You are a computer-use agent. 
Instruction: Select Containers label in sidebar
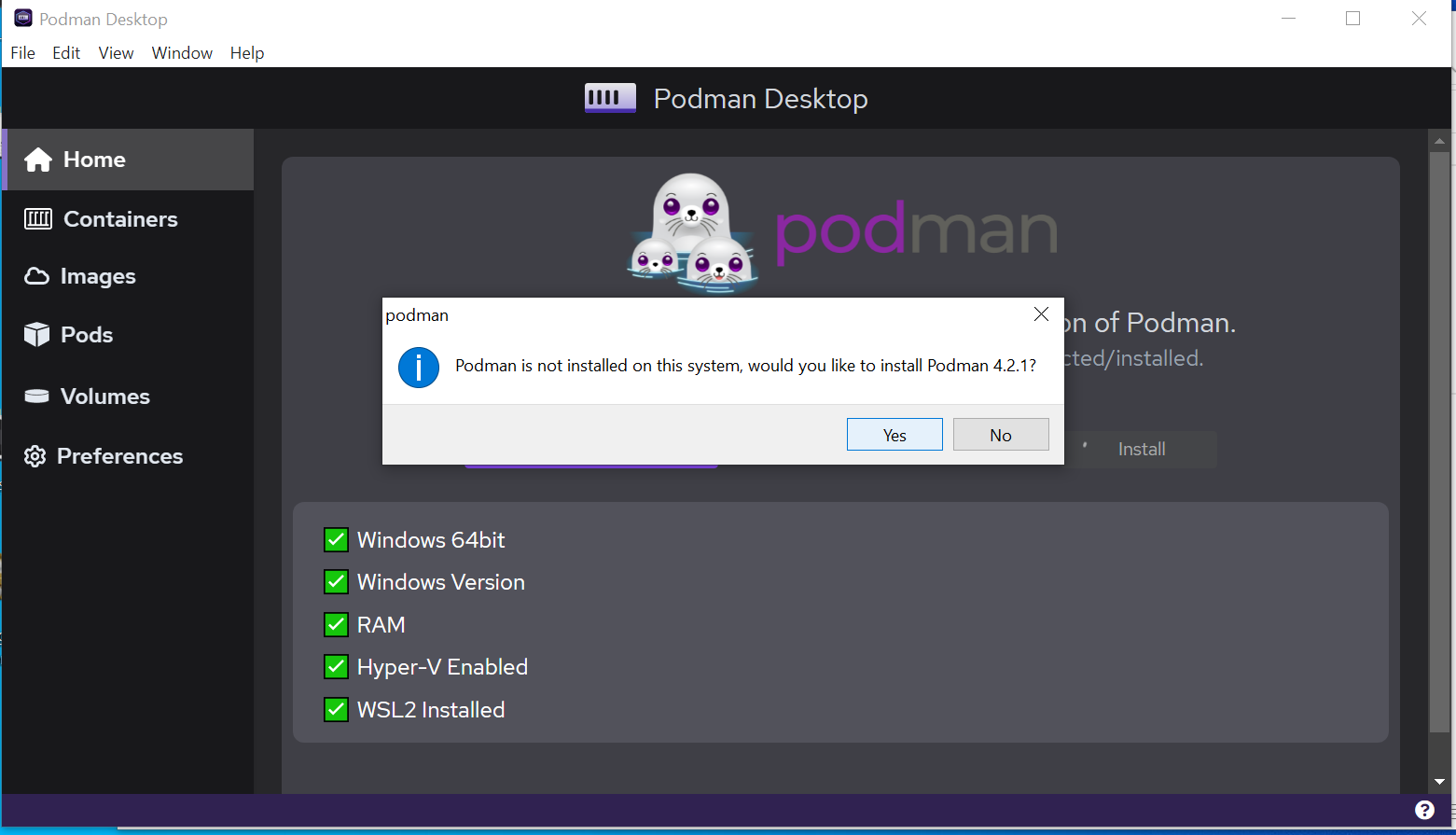[x=120, y=219]
